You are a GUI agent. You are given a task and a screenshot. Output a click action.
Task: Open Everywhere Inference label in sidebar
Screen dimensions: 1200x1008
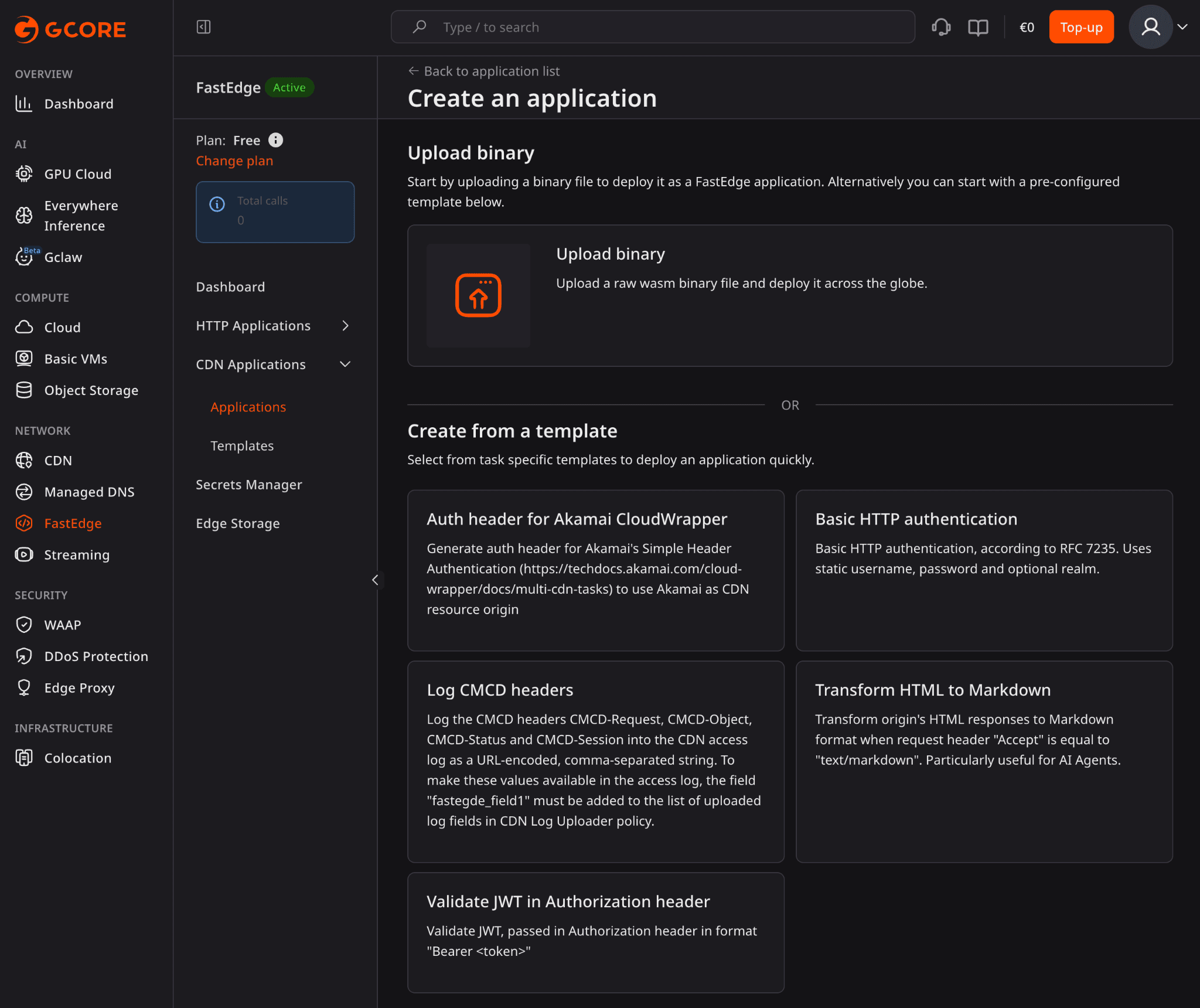point(81,216)
